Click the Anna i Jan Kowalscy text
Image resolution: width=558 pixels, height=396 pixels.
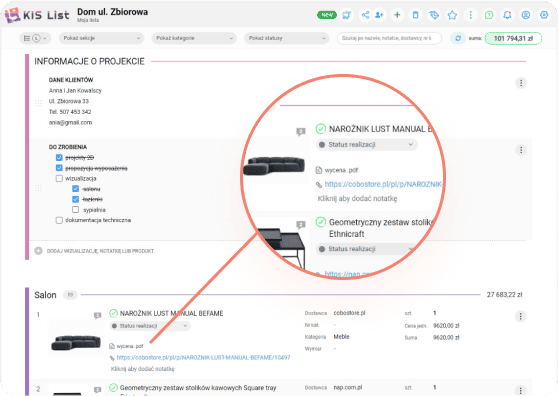point(75,90)
